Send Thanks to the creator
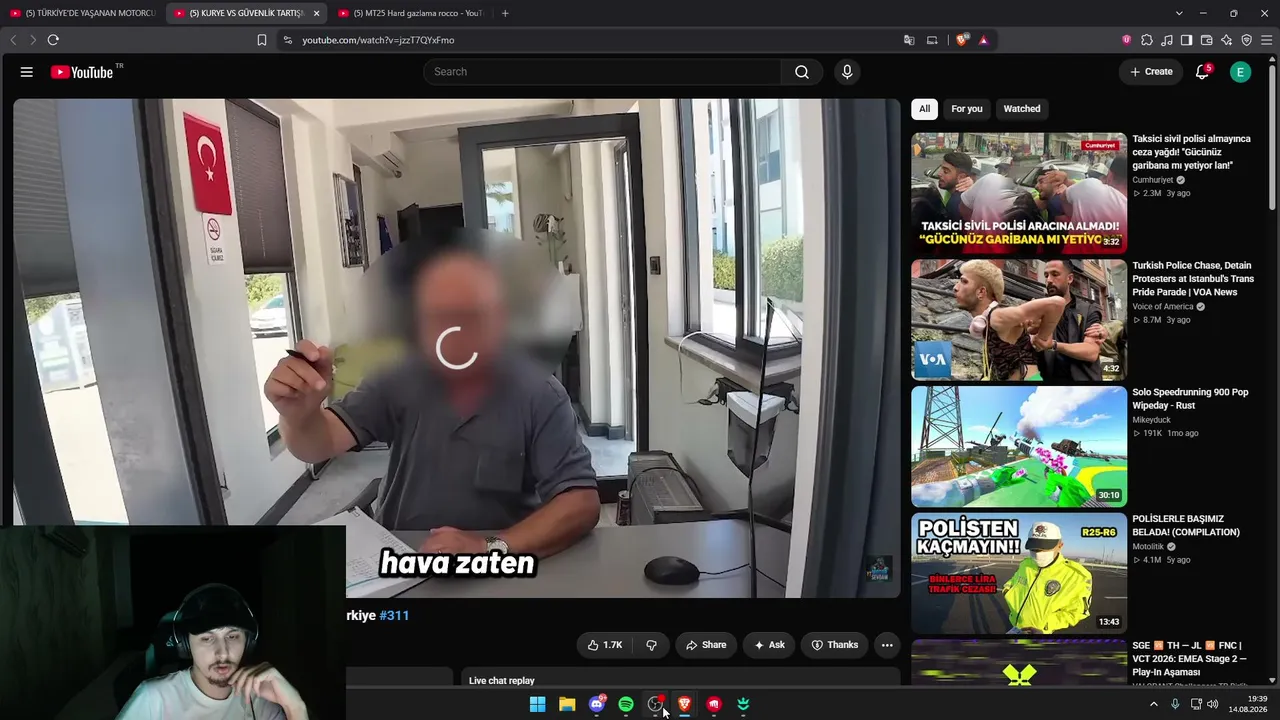This screenshot has width=1280, height=720. [835, 645]
